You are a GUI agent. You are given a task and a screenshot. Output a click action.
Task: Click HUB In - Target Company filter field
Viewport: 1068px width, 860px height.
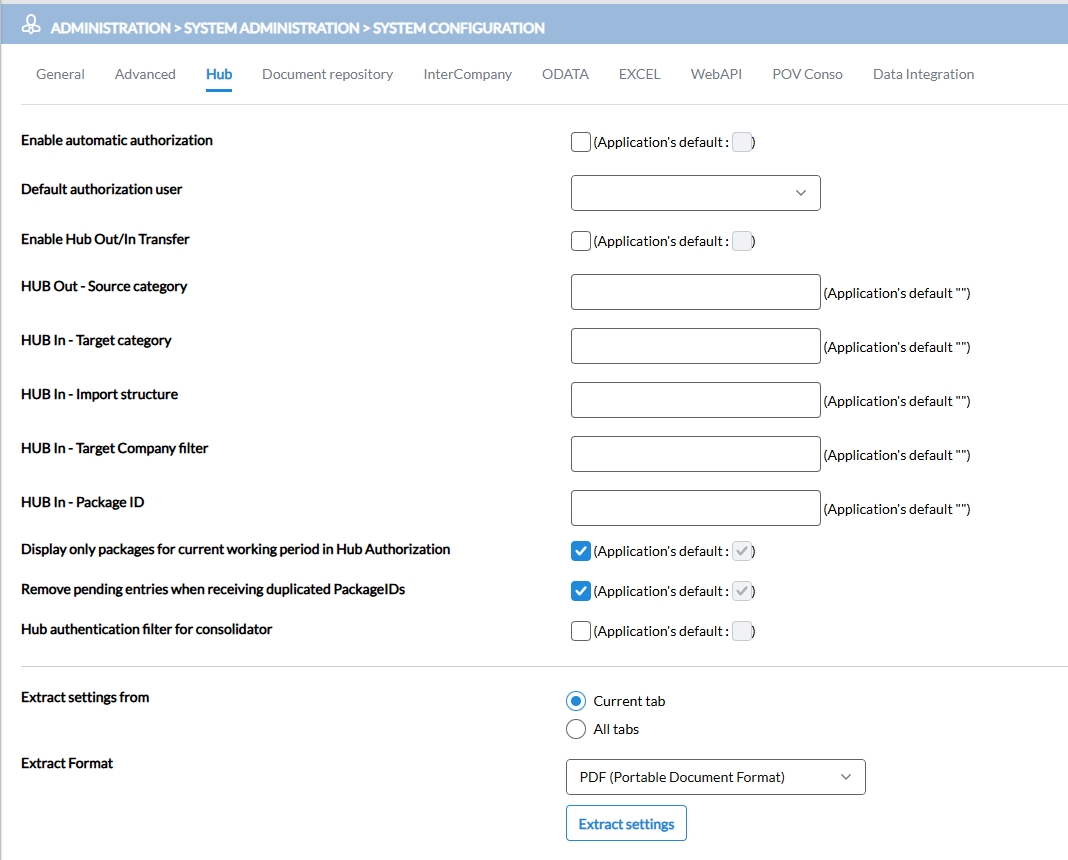(695, 453)
